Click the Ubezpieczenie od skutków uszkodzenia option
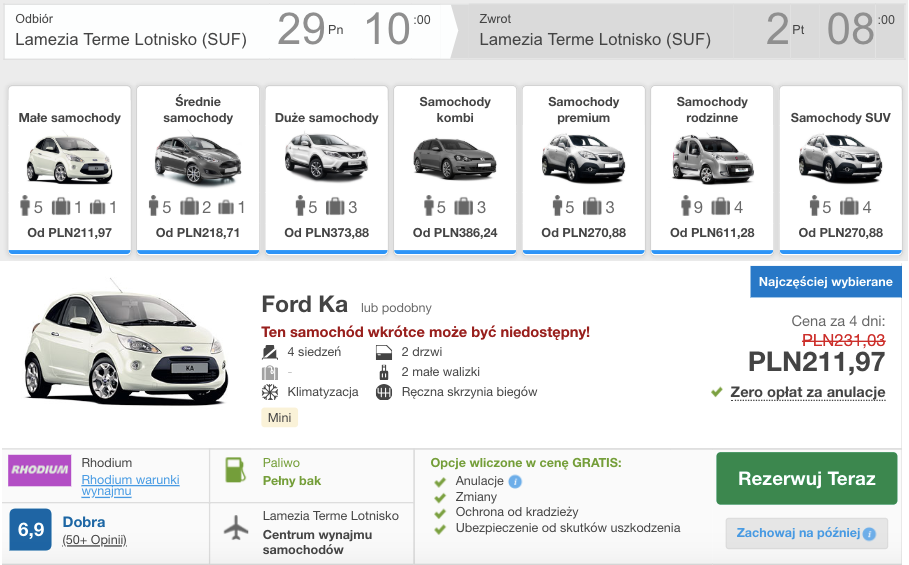The height and width of the screenshot is (565, 909). coord(568,528)
